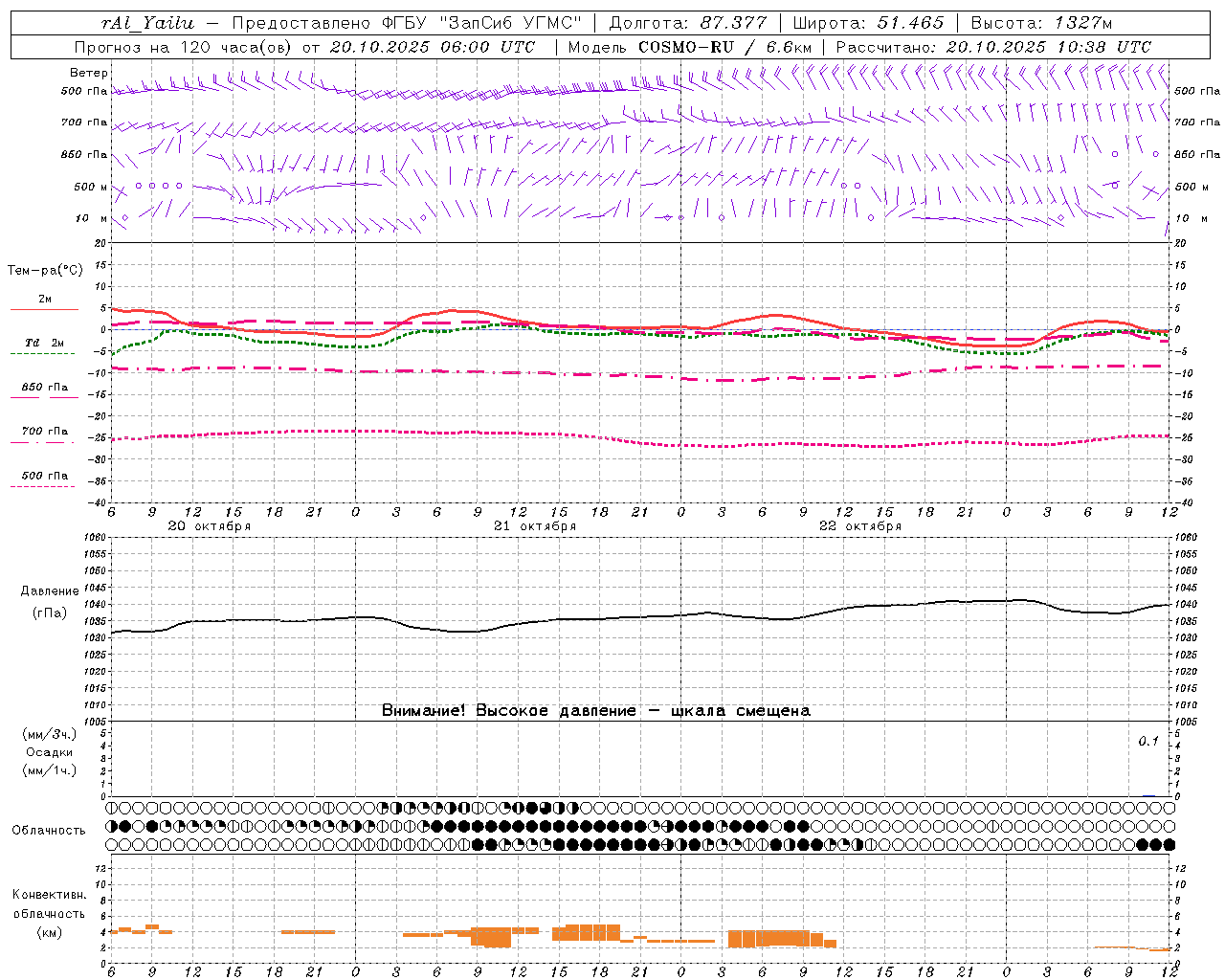Viewport: 1225px width, 980px height.
Task: Click the (гПа) unit label under Давление
Action: click(50, 612)
